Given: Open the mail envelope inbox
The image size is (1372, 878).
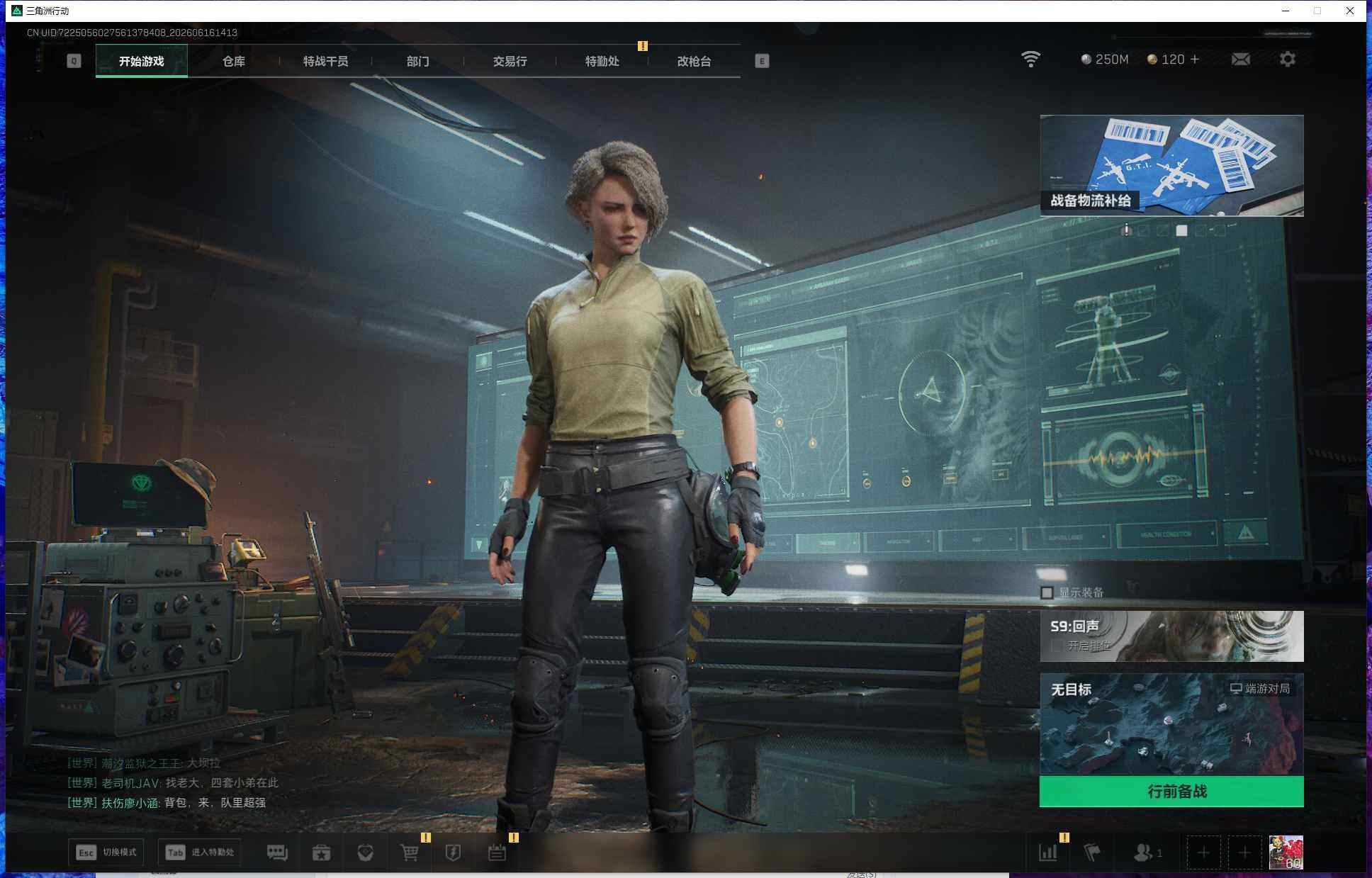Looking at the screenshot, I should pos(1241,60).
